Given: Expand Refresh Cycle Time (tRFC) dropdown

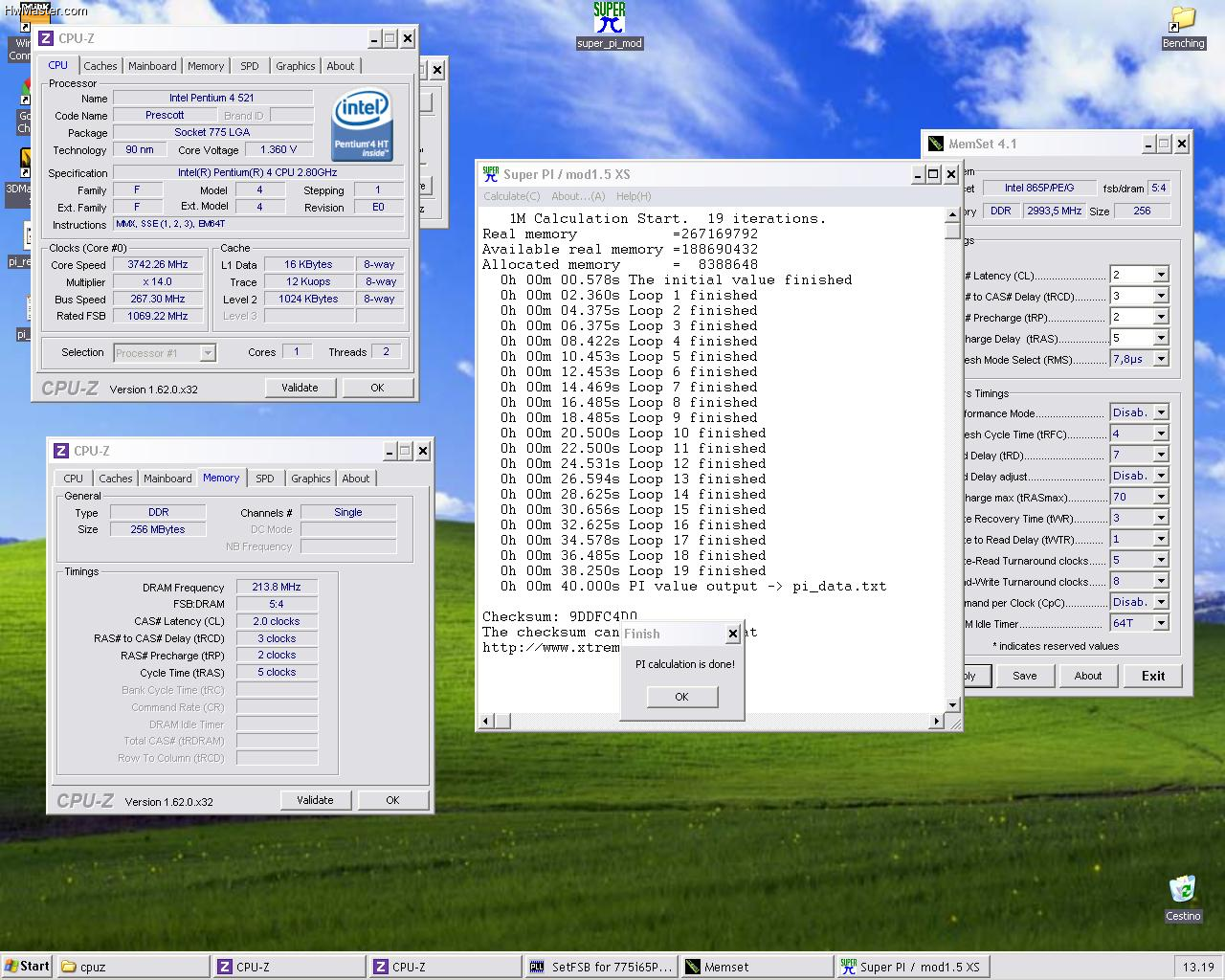Looking at the screenshot, I should 1161,434.
